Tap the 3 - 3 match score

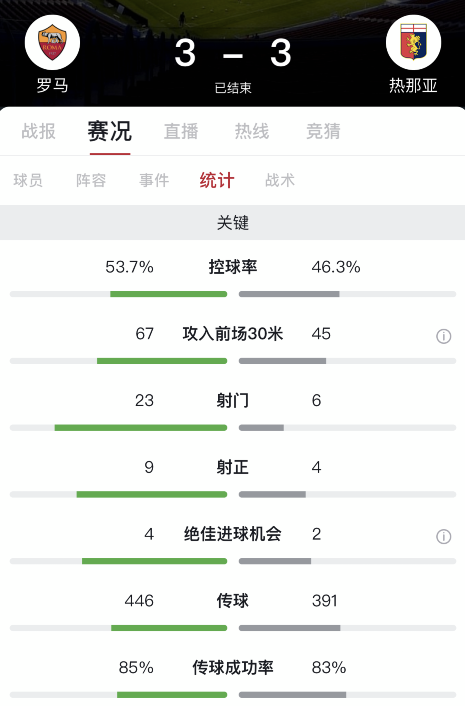233,53
